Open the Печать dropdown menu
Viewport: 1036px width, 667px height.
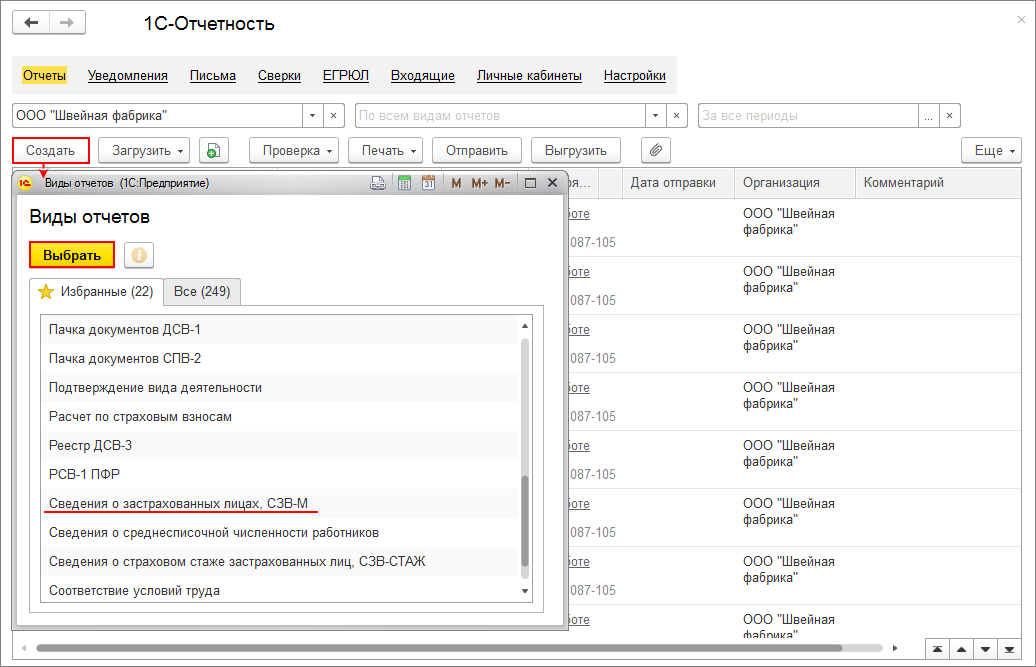coord(385,151)
